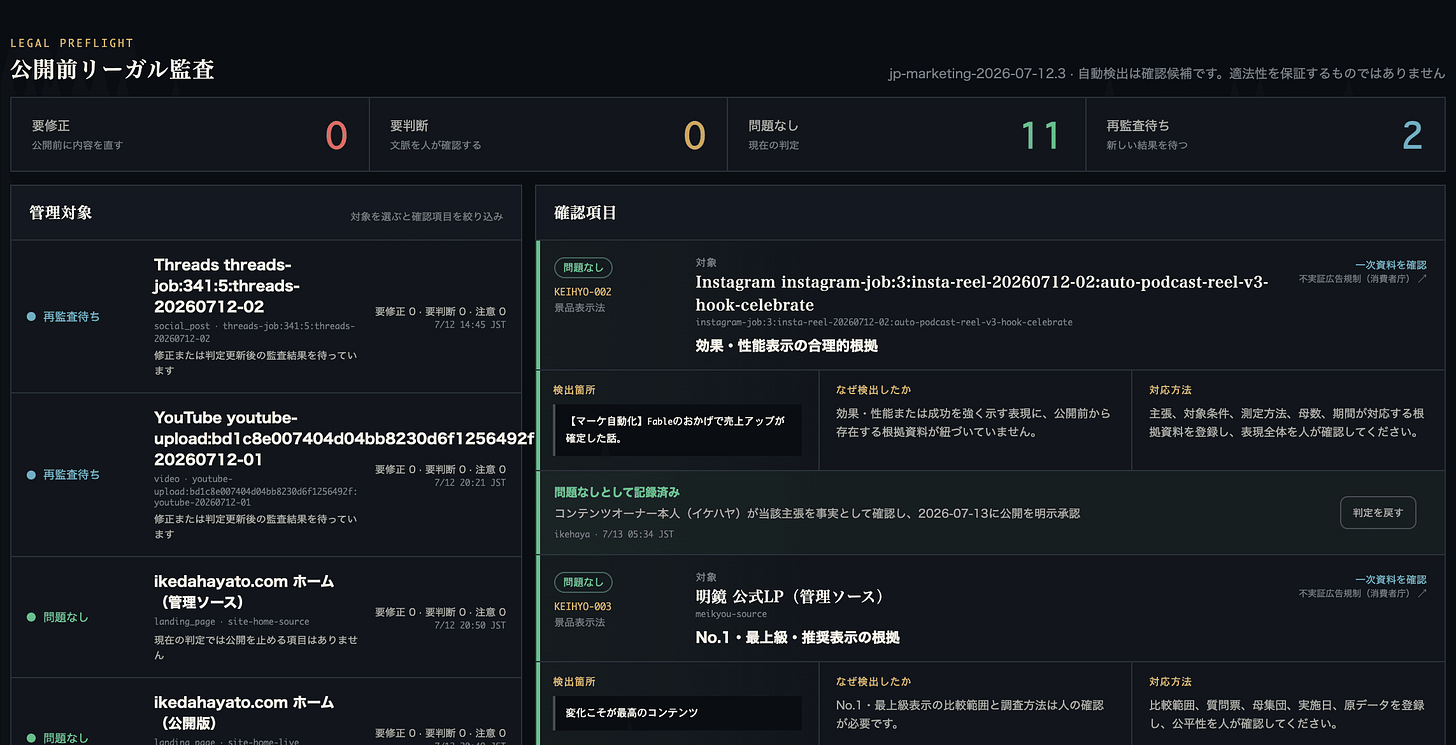The image size is (1456, 745).
Task: Click the 再監査待ち status on the YouTube row
Action: tap(63, 475)
